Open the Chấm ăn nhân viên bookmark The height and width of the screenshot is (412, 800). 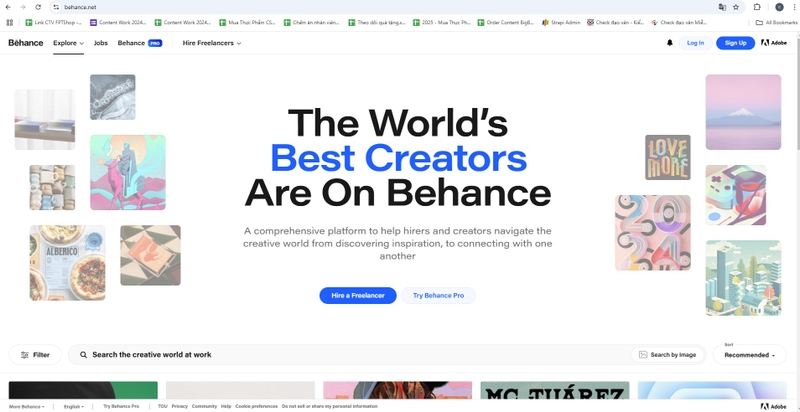312,22
